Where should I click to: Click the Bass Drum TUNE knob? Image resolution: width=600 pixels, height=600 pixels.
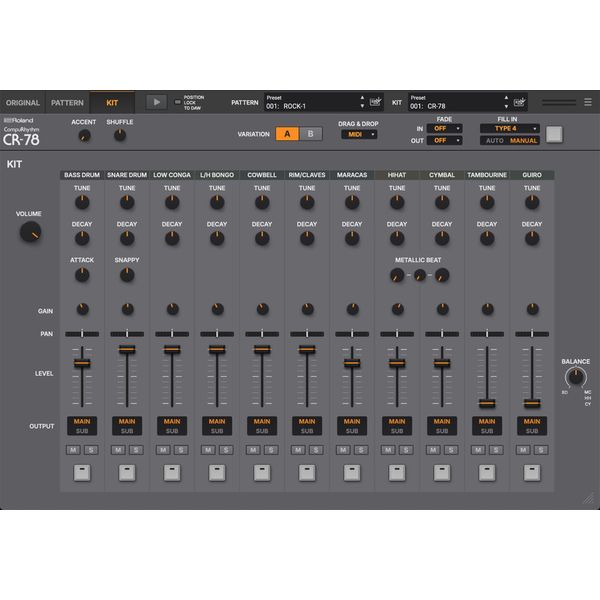82,202
